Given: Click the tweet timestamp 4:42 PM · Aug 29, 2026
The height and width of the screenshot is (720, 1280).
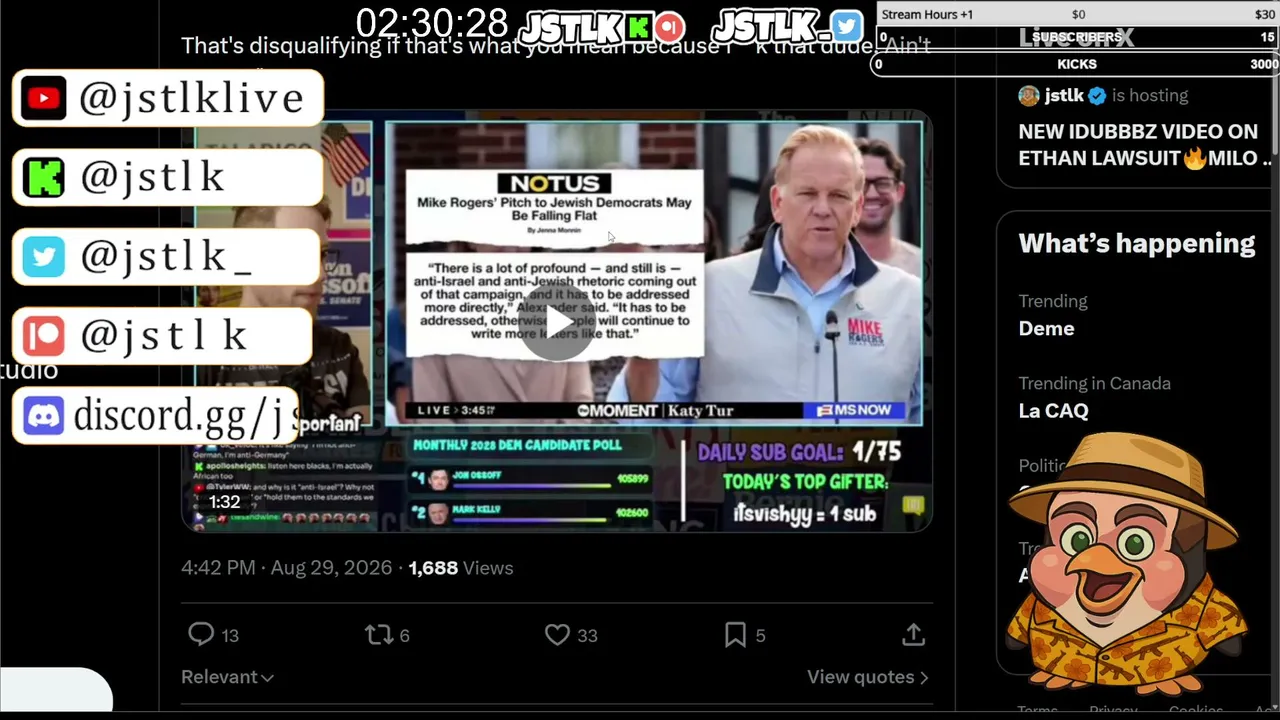Looking at the screenshot, I should pos(286,567).
